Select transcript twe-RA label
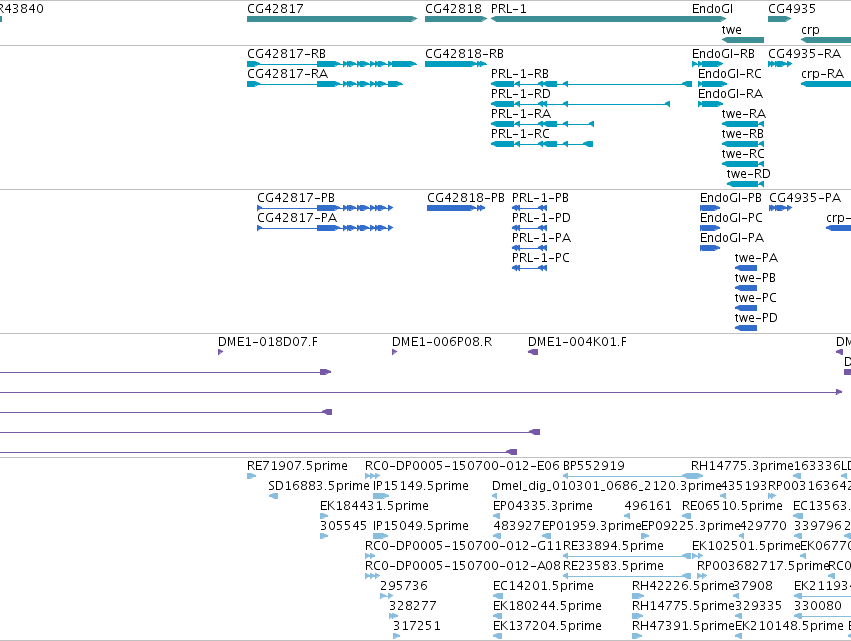The height and width of the screenshot is (641, 851). pos(744,114)
